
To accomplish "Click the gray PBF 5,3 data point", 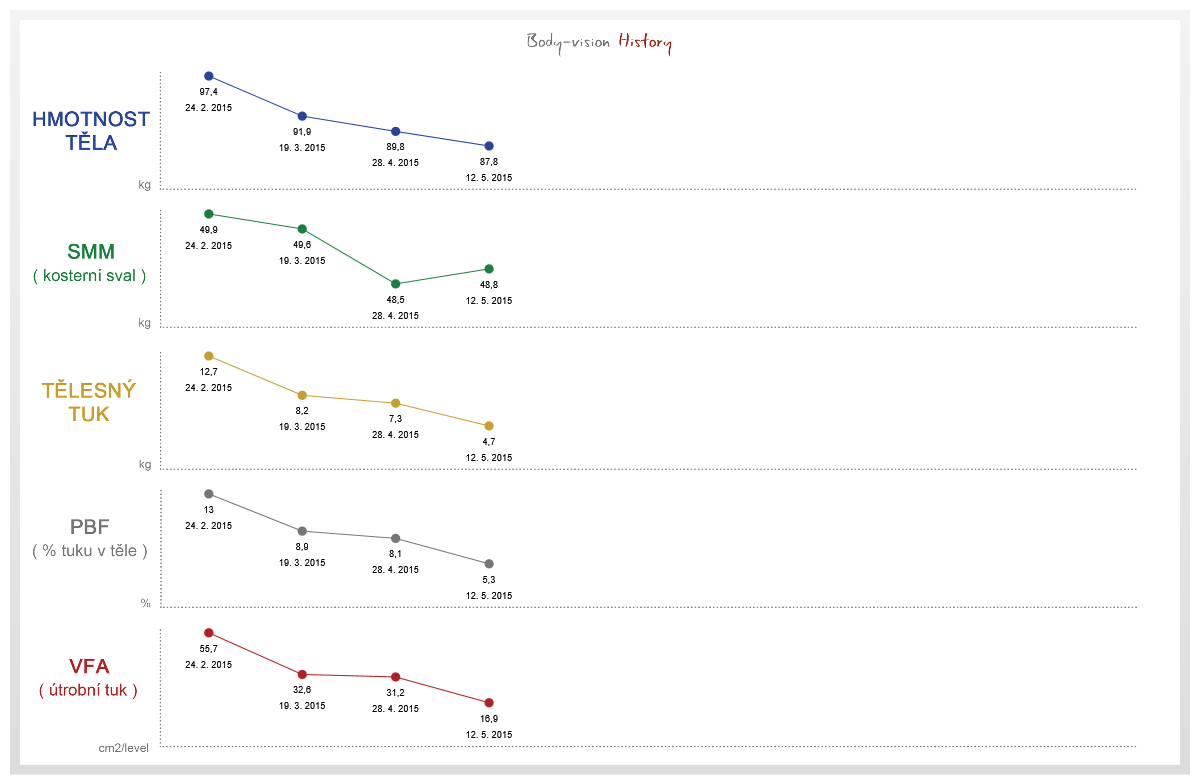I will (489, 564).
